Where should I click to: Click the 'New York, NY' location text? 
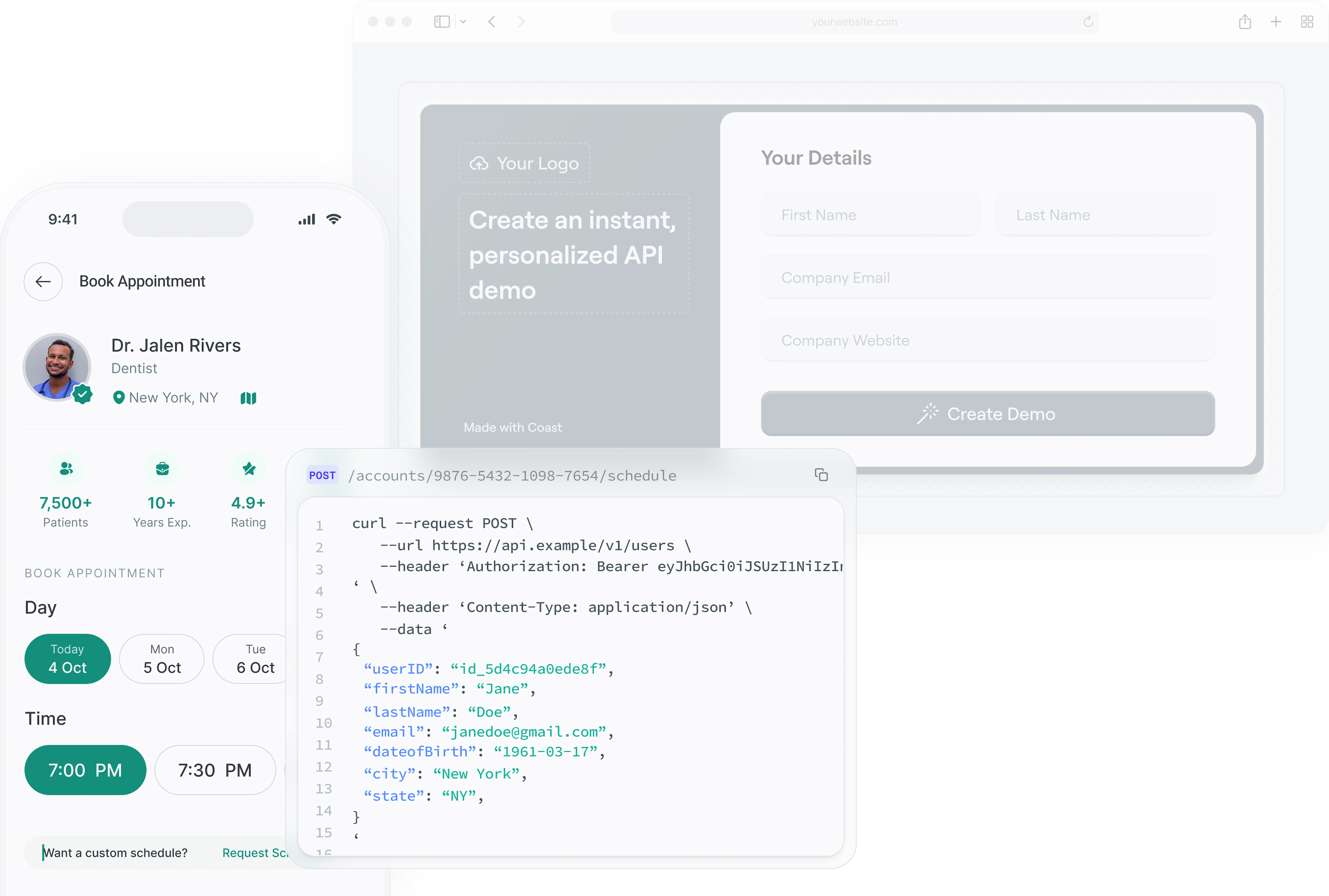pos(174,398)
